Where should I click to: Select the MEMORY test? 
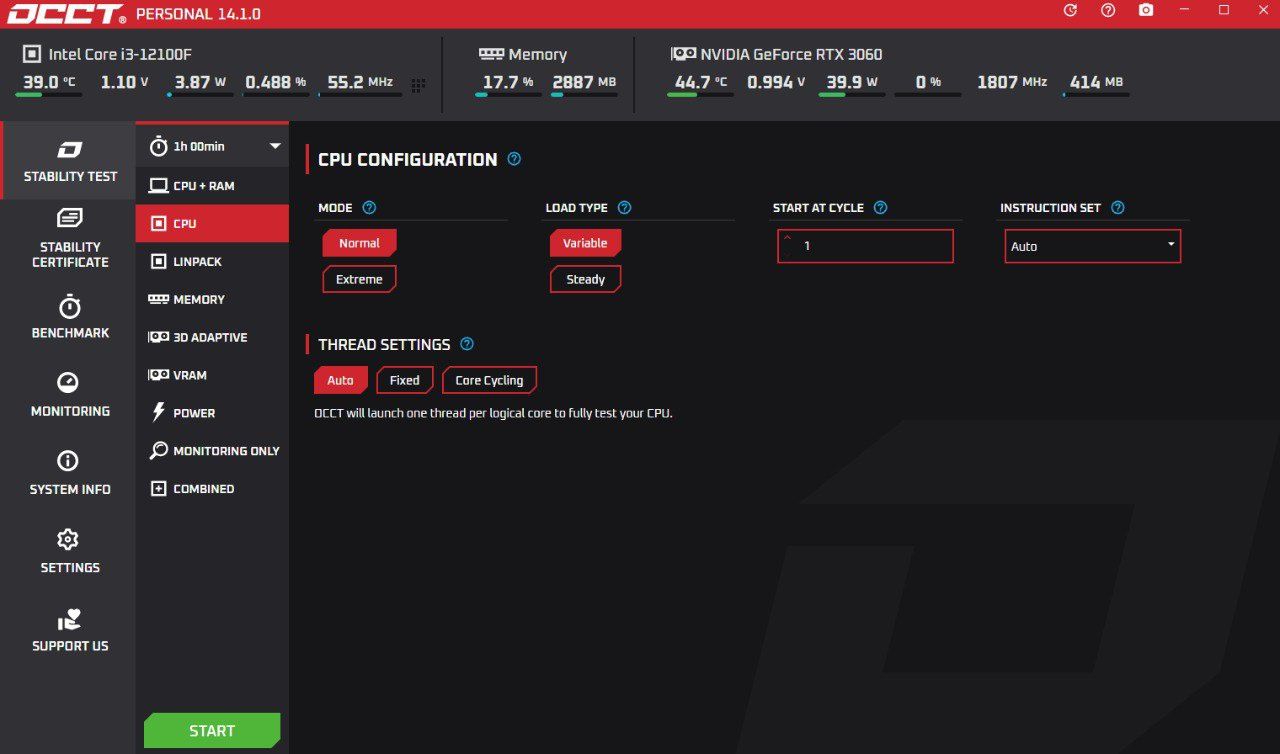point(212,299)
